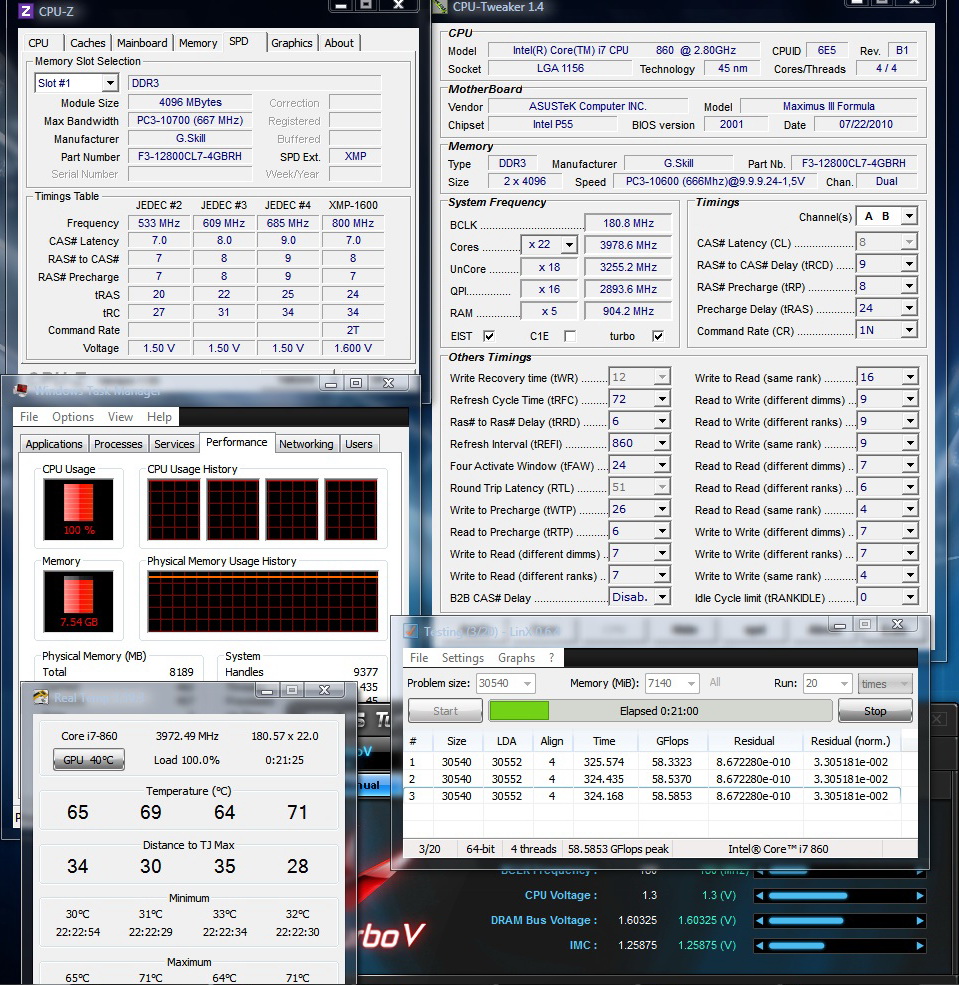Screen dimensions: 959x985
Task: Open the ? help menu in LinX
Action: (x=551, y=658)
